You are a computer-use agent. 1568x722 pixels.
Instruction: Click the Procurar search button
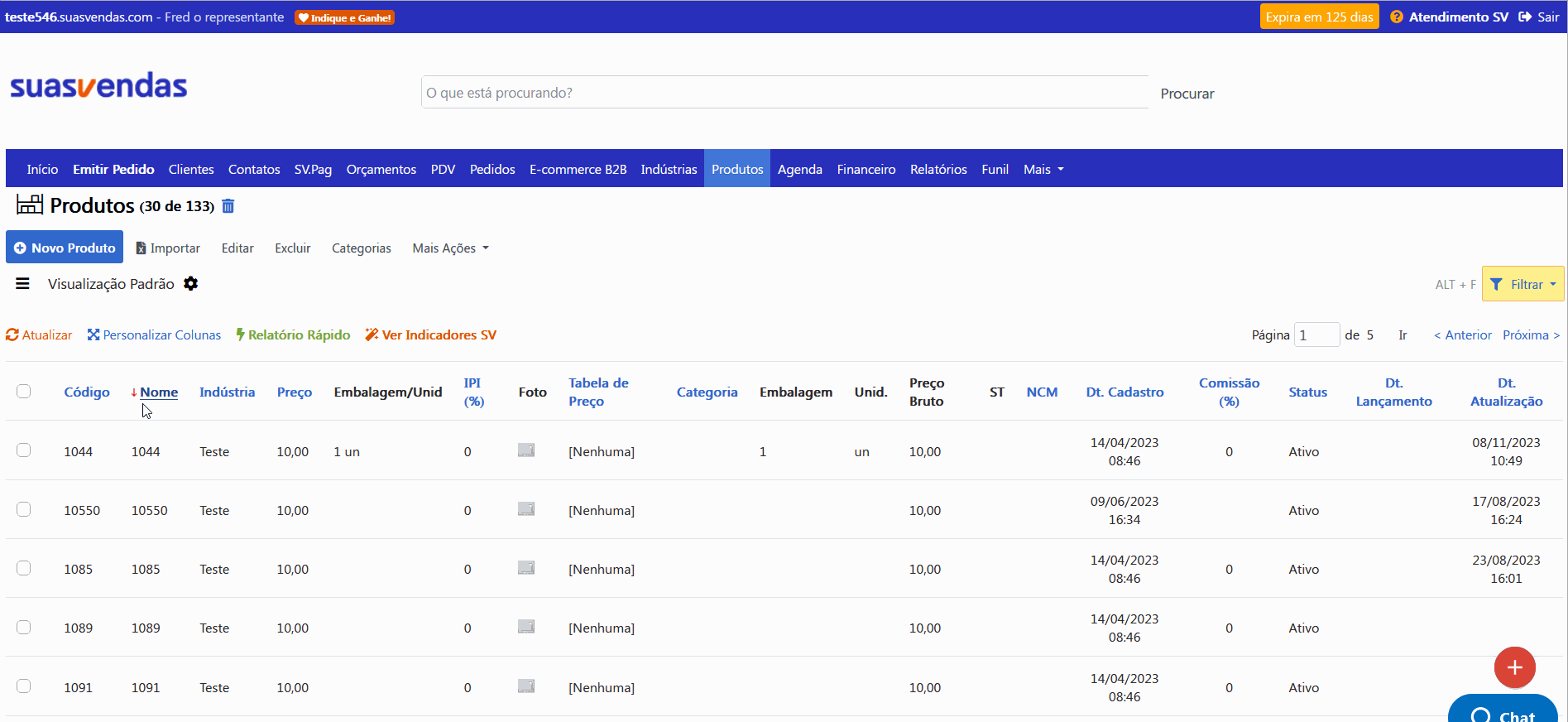[1187, 94]
